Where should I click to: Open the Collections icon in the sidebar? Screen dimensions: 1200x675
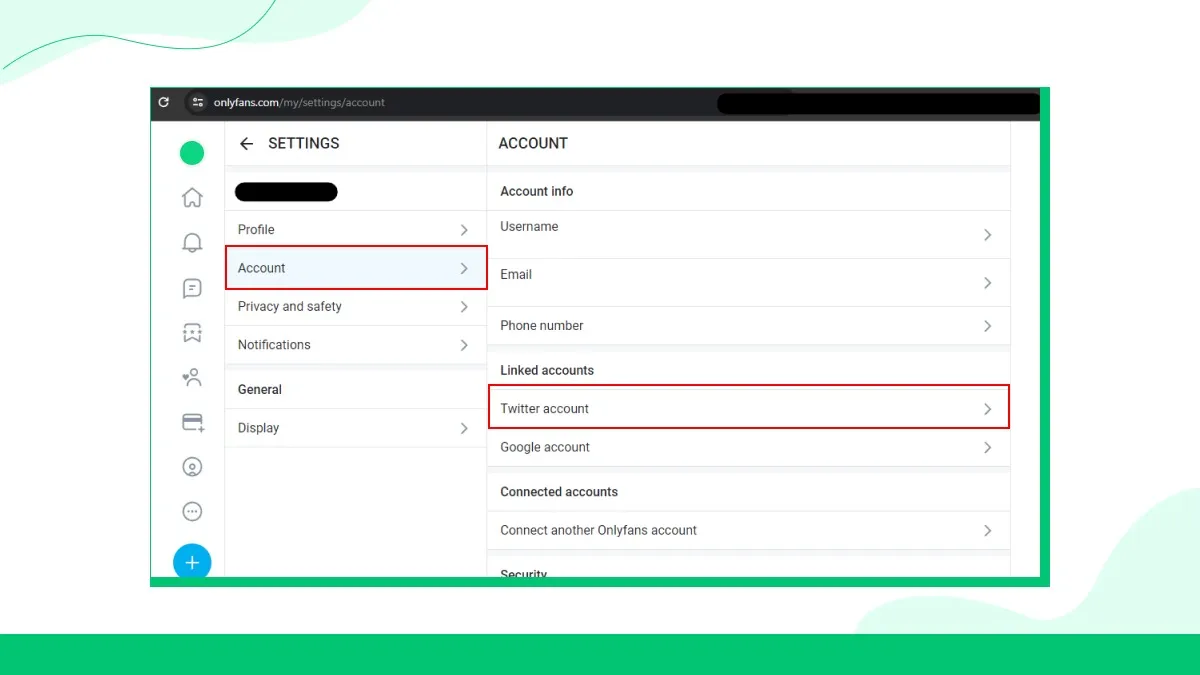click(192, 332)
